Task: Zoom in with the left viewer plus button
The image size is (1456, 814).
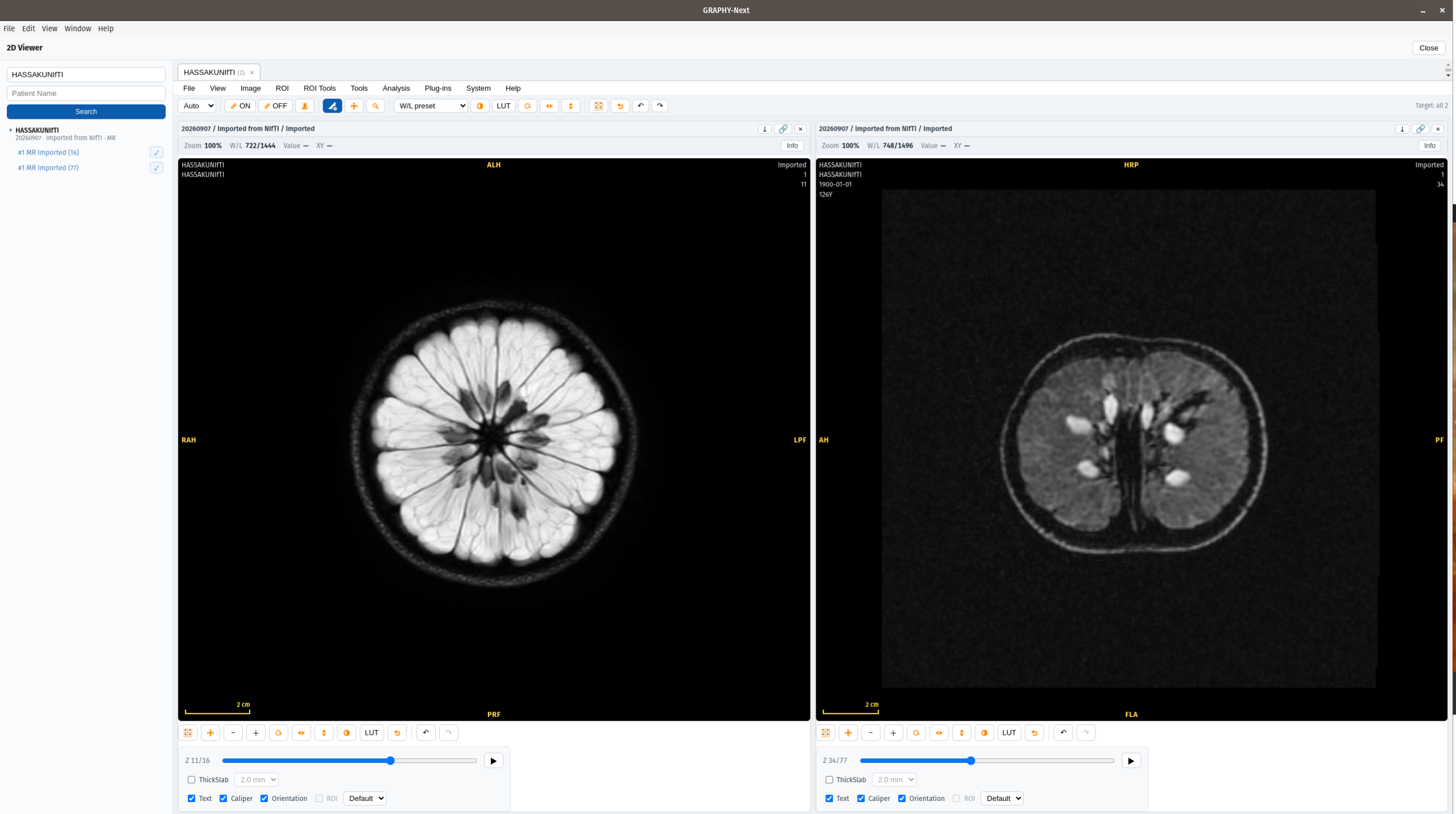Action: (256, 733)
